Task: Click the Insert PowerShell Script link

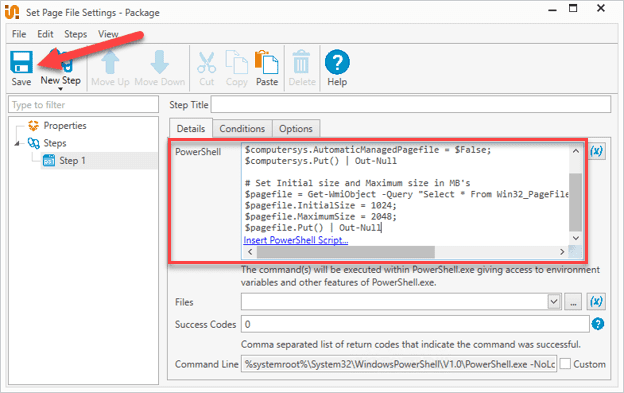Action: [x=296, y=240]
